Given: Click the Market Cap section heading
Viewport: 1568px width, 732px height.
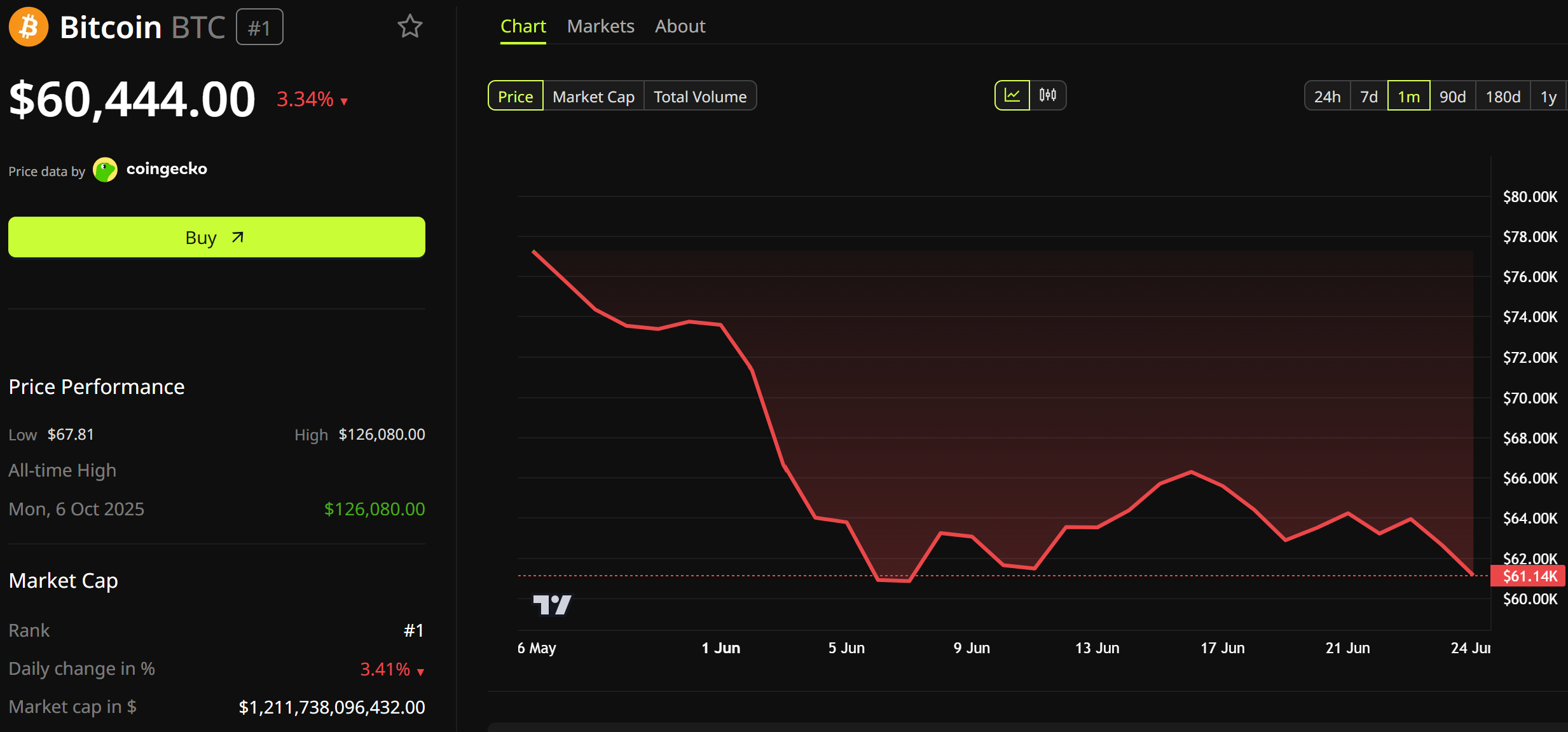Looking at the screenshot, I should point(64,581).
